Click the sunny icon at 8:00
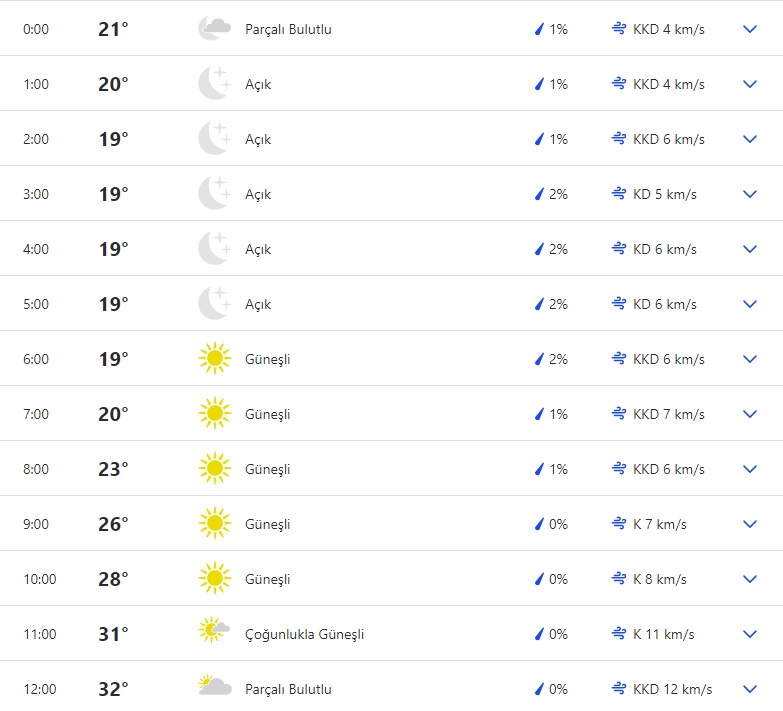This screenshot has width=783, height=711. click(214, 469)
